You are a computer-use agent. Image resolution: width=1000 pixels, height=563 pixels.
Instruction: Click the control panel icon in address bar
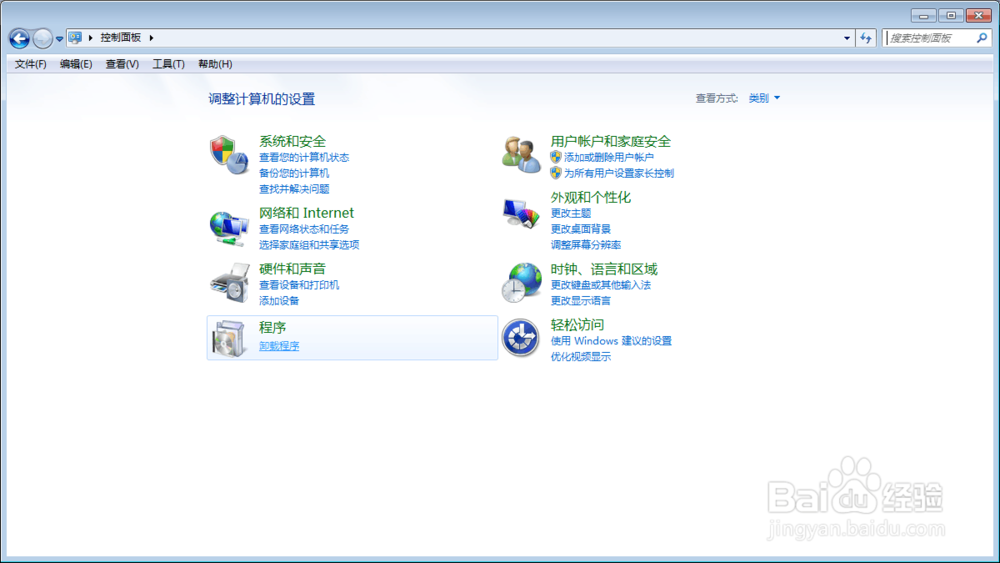[75, 38]
